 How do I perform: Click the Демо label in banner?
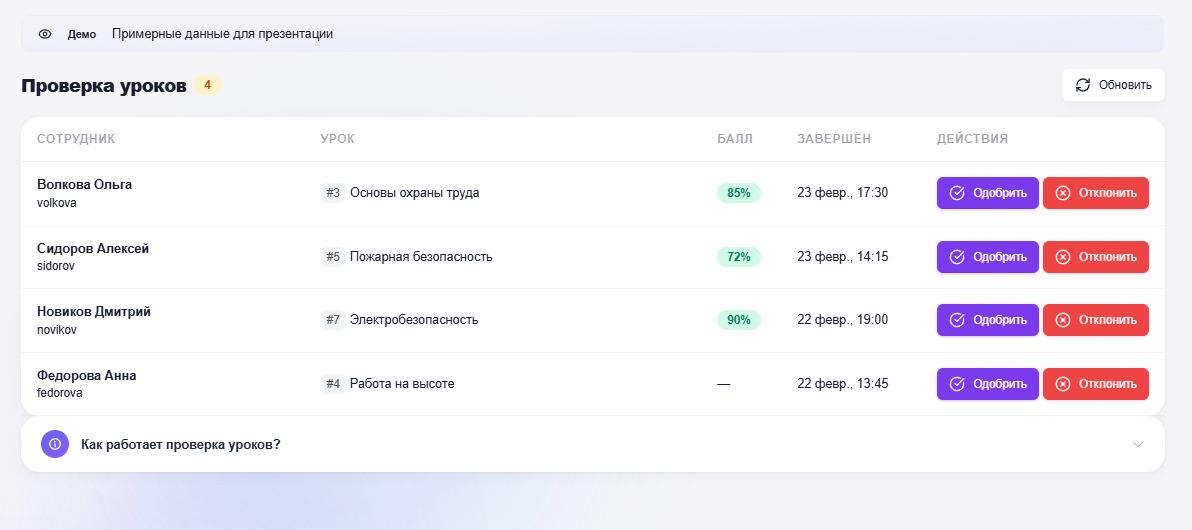[x=81, y=34]
